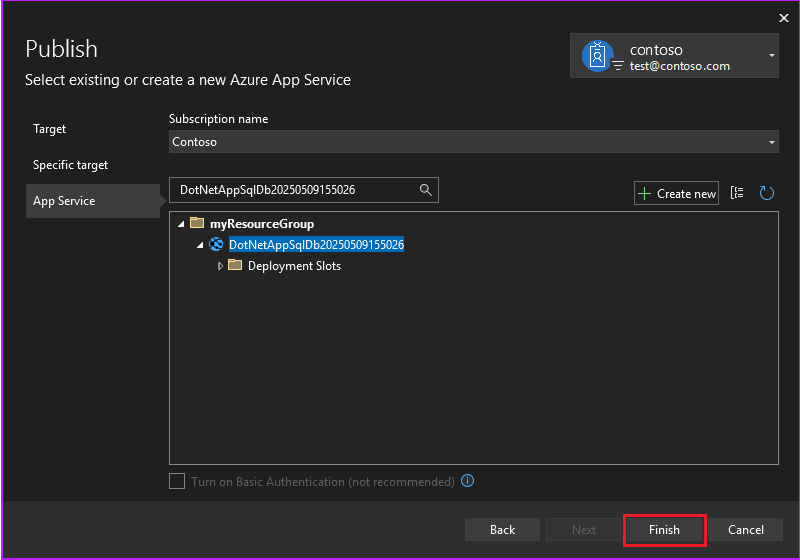Click the Cancel button

[x=745, y=529]
